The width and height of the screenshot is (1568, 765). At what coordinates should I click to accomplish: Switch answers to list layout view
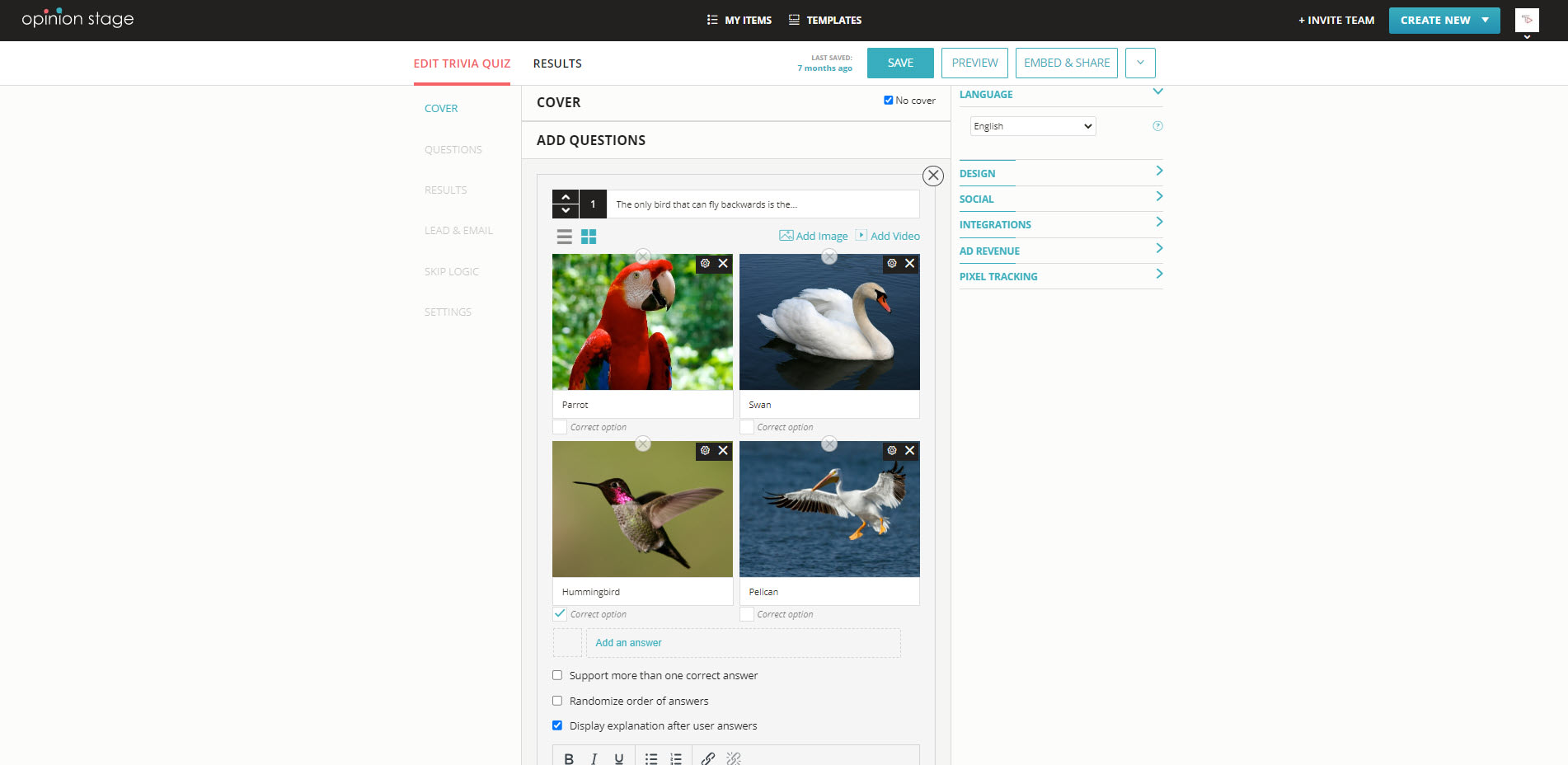(565, 236)
